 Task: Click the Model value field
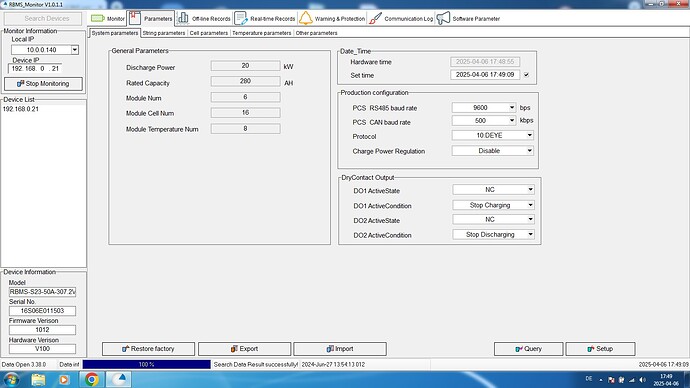pyautogui.click(x=42, y=292)
